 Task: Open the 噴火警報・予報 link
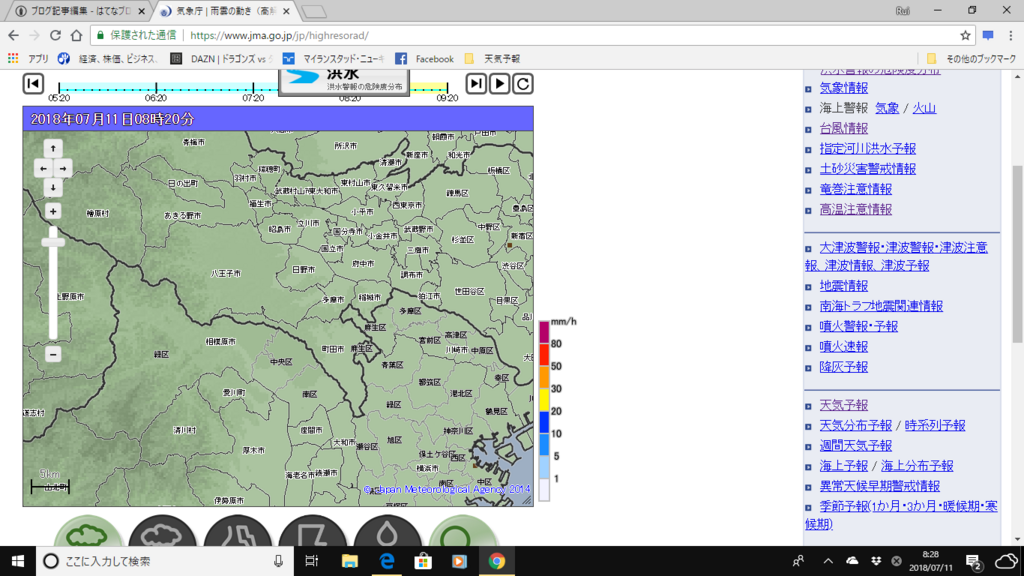point(859,326)
